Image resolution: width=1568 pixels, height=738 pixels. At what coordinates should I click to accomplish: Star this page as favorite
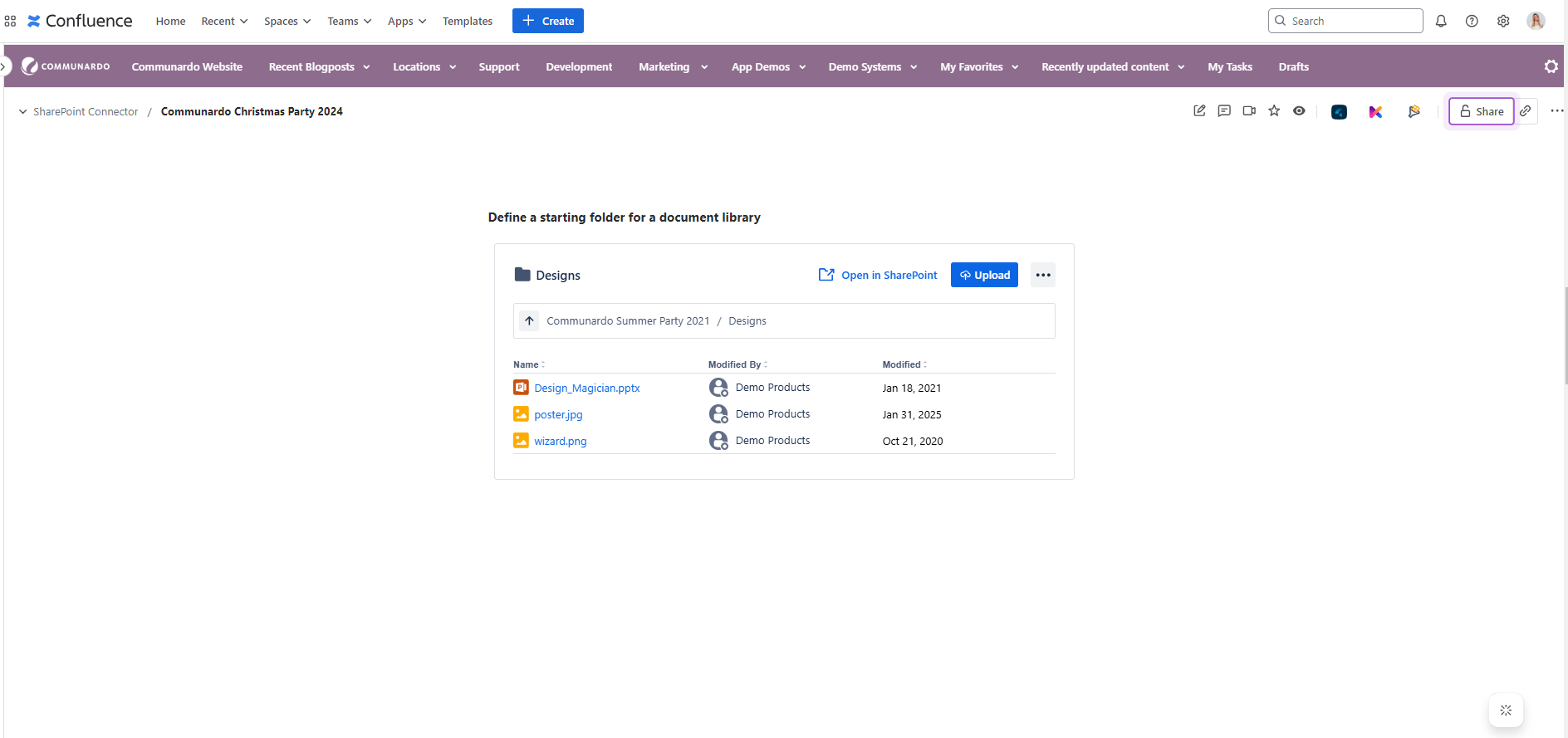point(1274,111)
